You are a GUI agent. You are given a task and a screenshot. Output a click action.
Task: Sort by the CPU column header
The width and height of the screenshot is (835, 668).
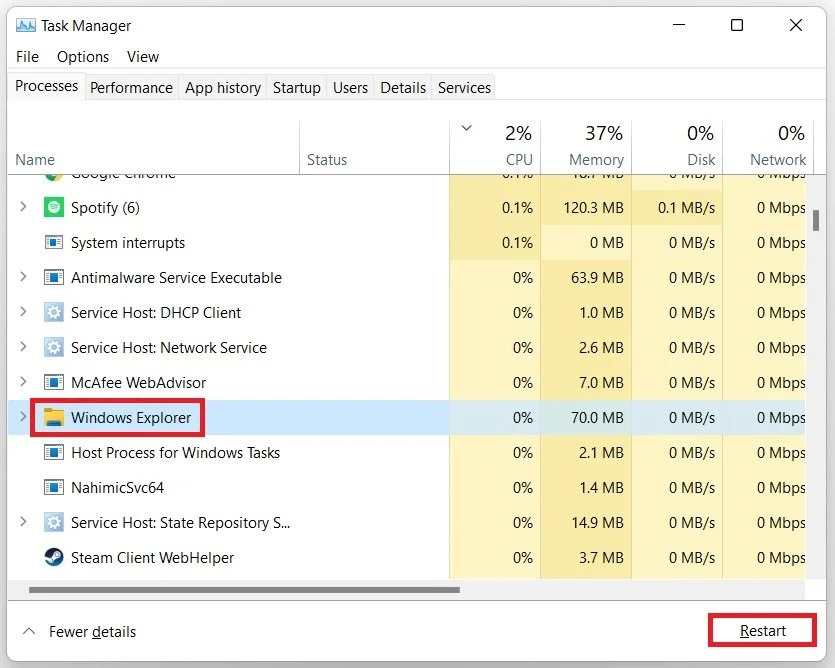(495, 148)
